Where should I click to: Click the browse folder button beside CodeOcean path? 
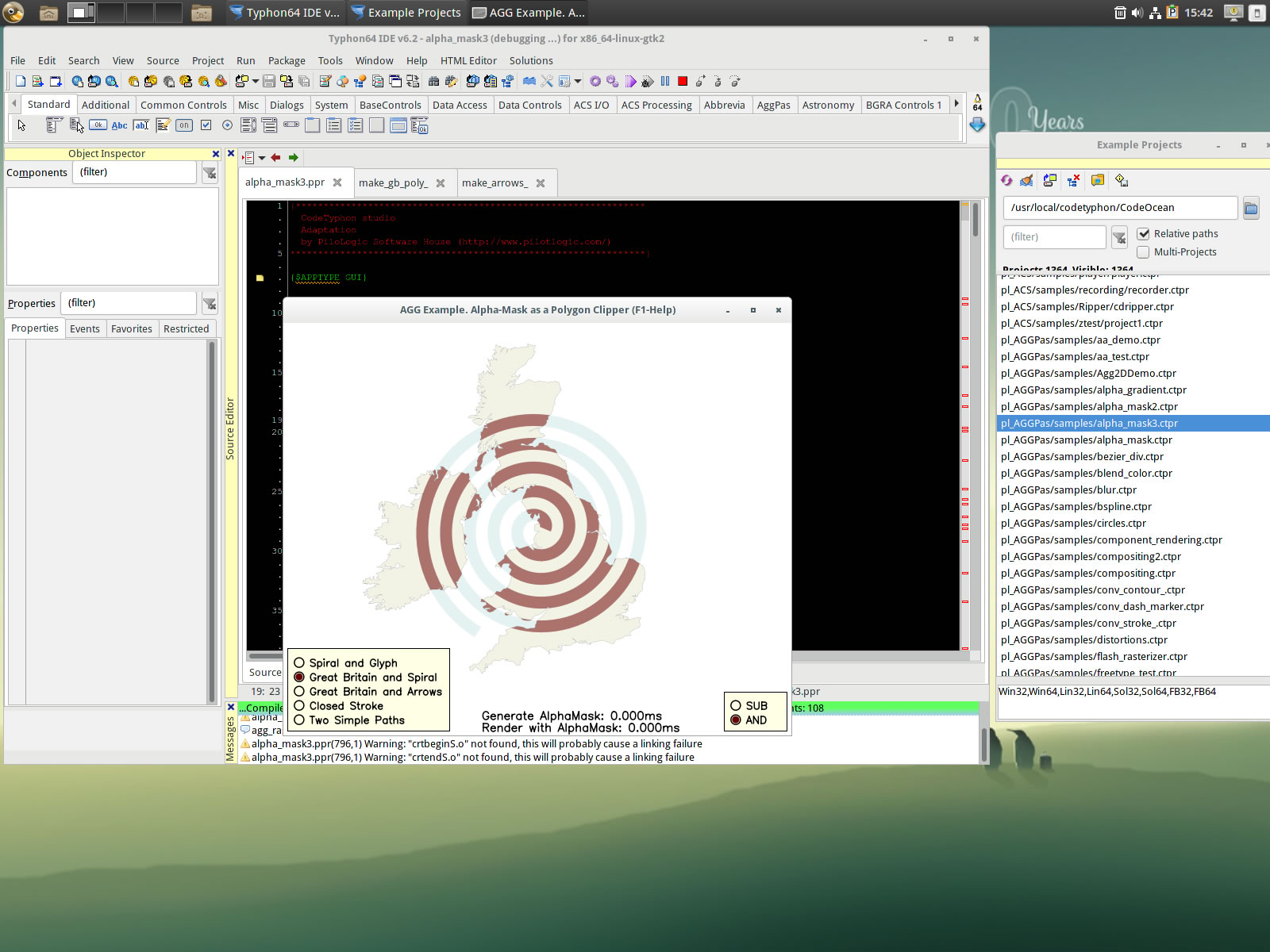1251,208
